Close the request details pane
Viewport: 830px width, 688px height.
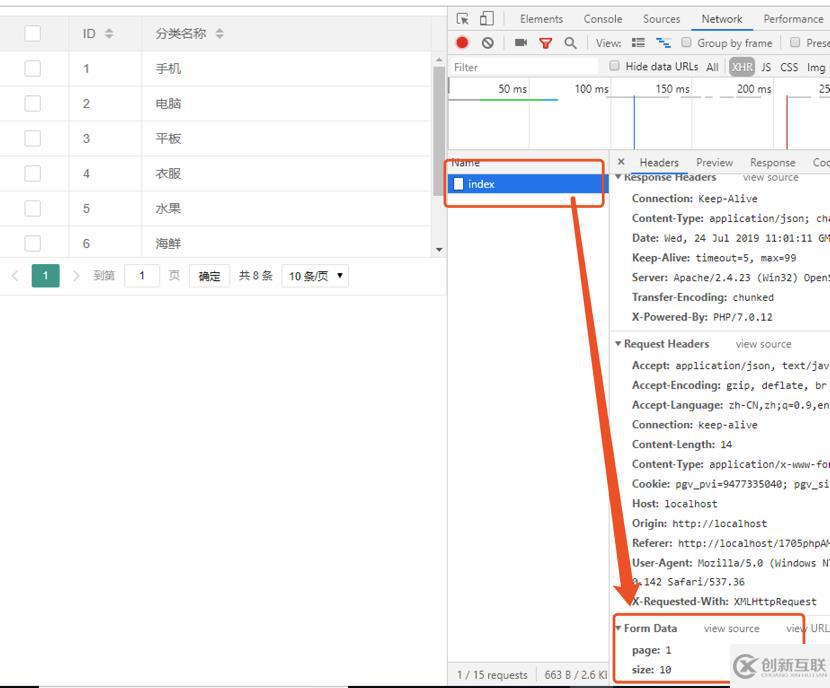click(x=621, y=162)
